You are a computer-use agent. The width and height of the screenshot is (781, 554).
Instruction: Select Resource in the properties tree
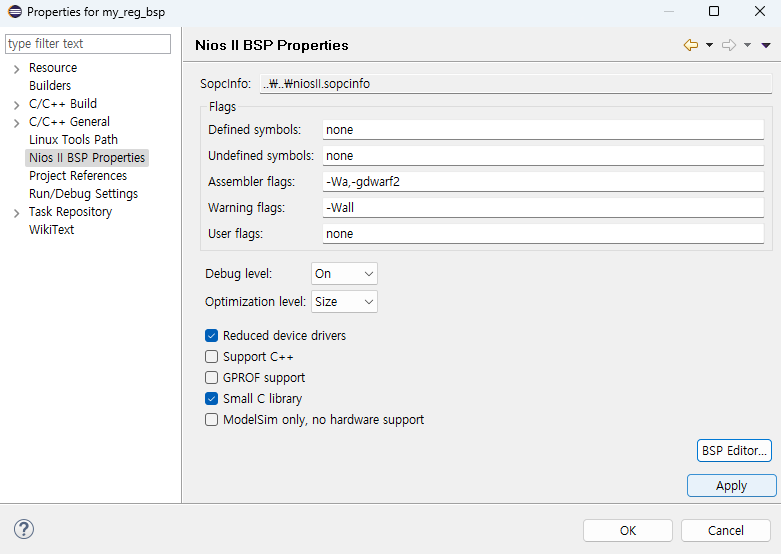53,68
